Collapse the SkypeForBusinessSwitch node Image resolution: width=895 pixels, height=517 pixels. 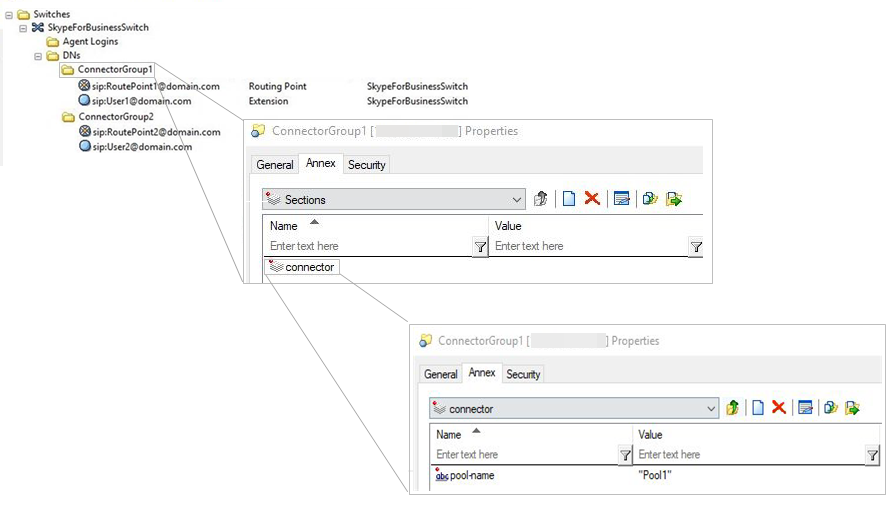coord(24,28)
